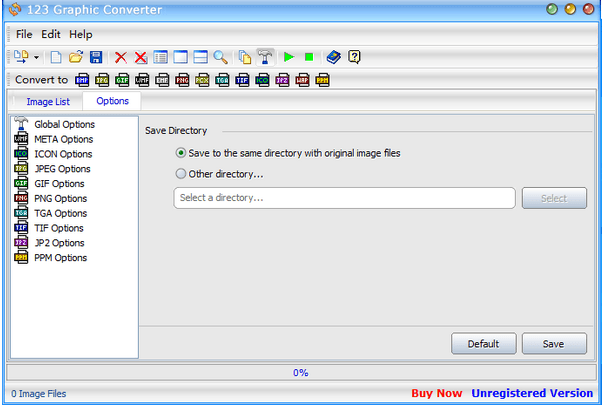Close the window with red button

pyautogui.click(x=588, y=9)
